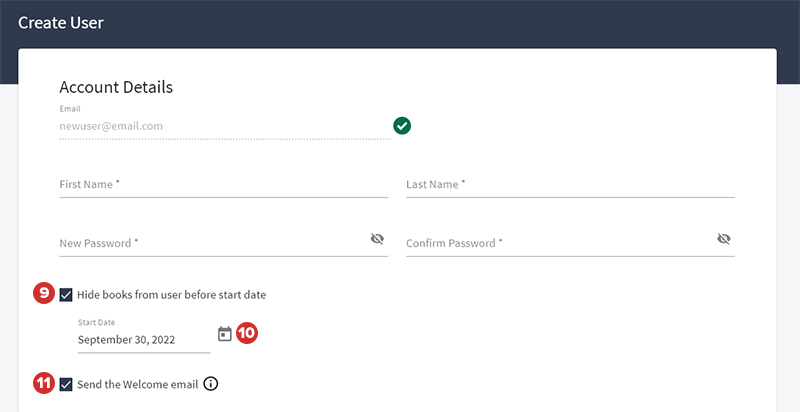Viewport: 800px width, 412px height.
Task: Click the Email input field
Action: coord(224,127)
